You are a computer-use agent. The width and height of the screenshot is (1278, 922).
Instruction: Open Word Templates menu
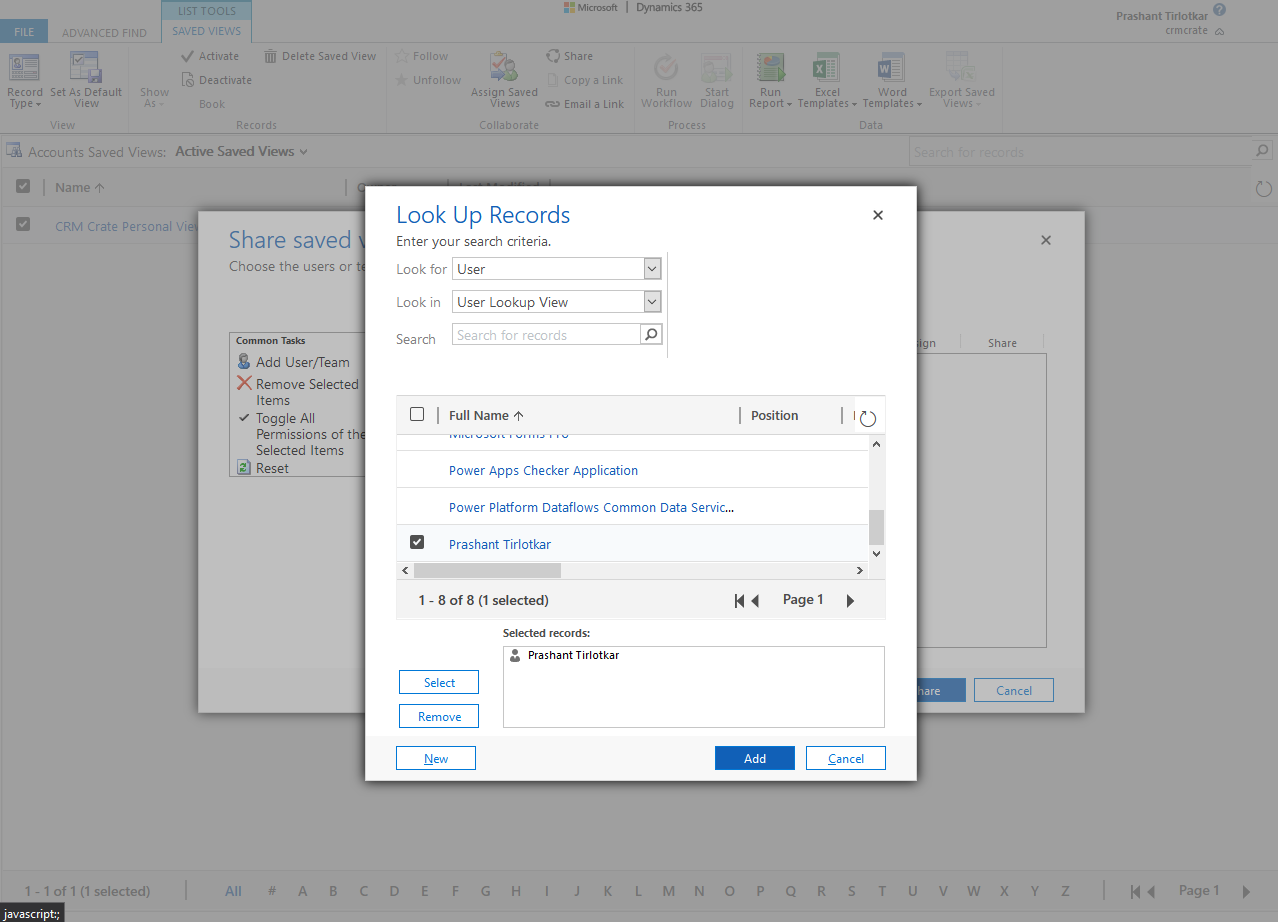coord(892,82)
